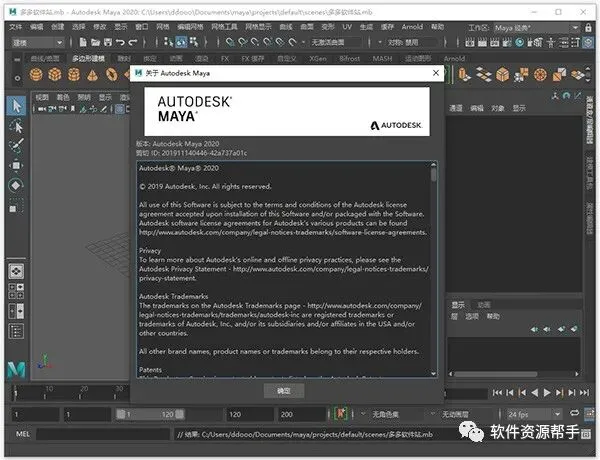The height and width of the screenshot is (460, 600).
Task: Open the symmetry 对称 dropdown
Action: pyautogui.click(x=407, y=42)
